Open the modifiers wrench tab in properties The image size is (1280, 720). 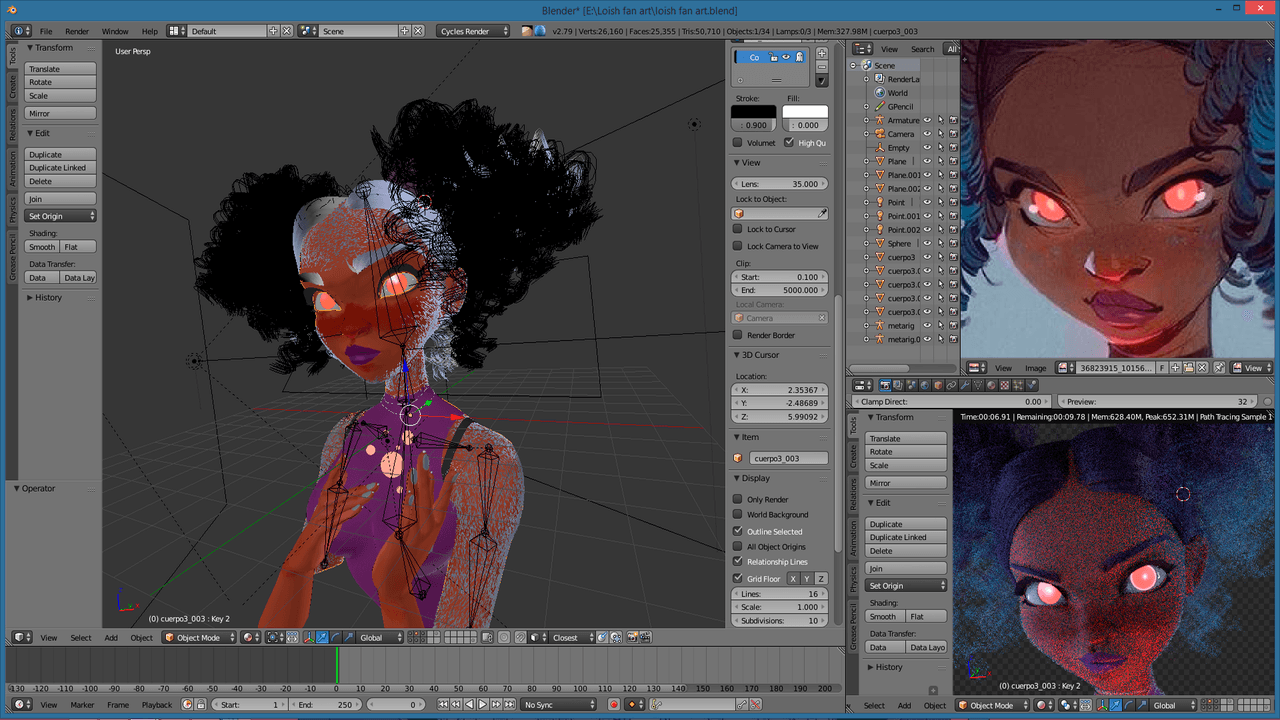point(964,385)
